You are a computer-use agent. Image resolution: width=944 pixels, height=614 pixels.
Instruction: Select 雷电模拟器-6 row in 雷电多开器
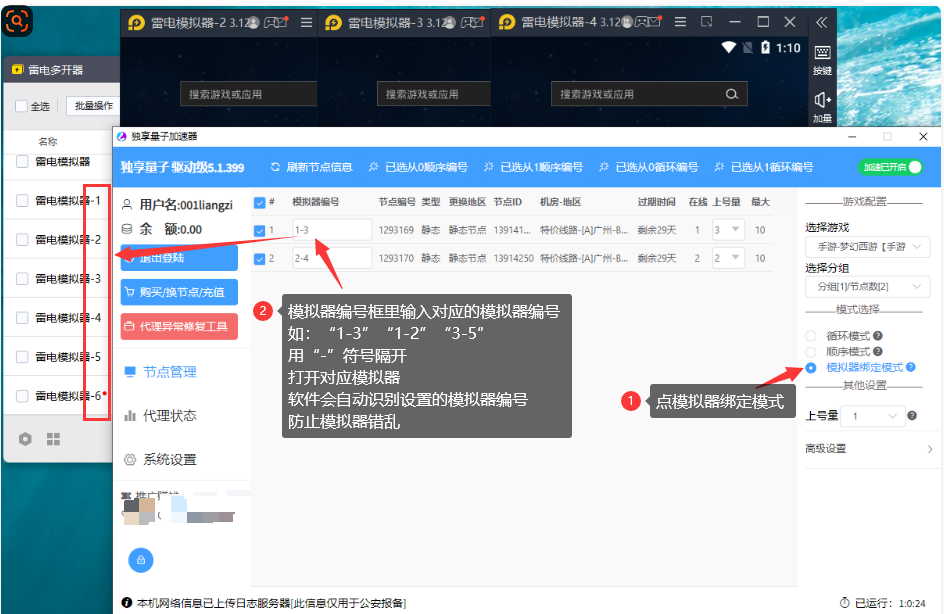point(57,396)
